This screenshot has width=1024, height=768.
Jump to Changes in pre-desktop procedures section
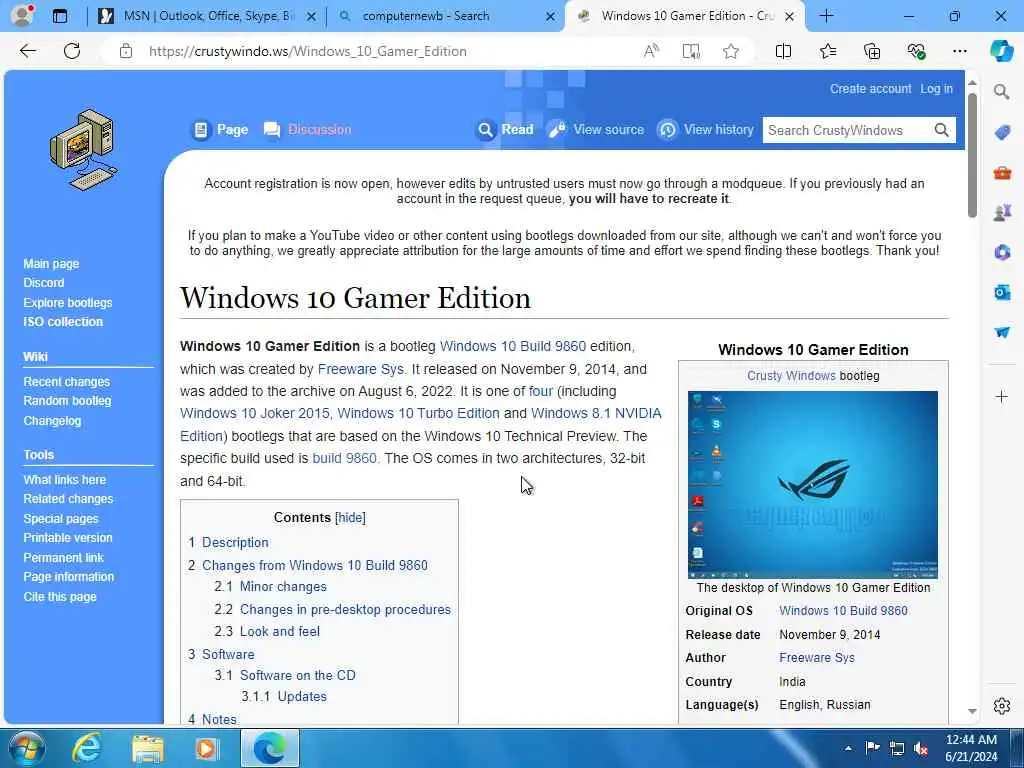(x=345, y=610)
